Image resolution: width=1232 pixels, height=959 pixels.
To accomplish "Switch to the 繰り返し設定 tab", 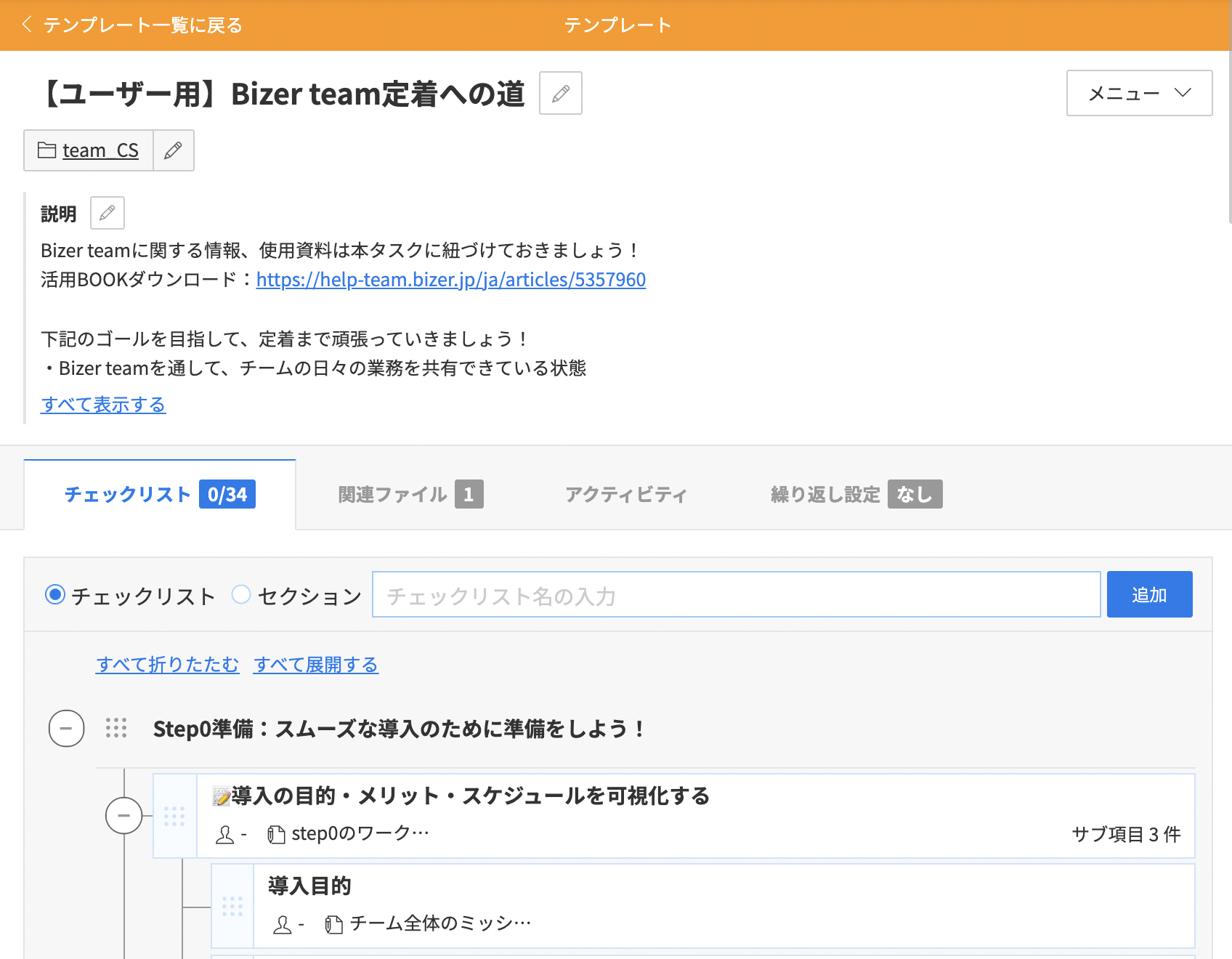I will coord(856,494).
